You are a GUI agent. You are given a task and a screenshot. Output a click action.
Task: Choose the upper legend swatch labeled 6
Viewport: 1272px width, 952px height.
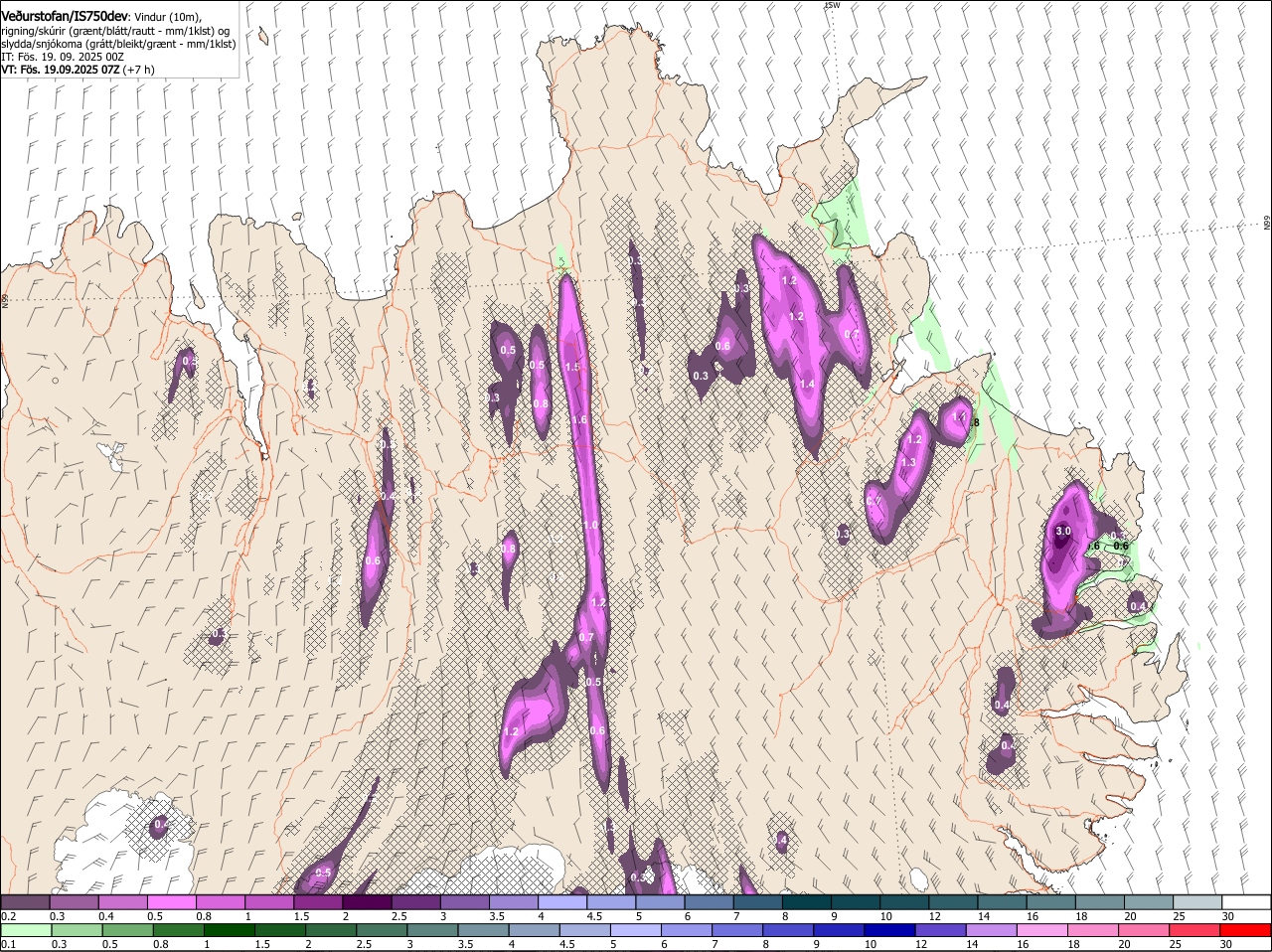(x=710, y=901)
